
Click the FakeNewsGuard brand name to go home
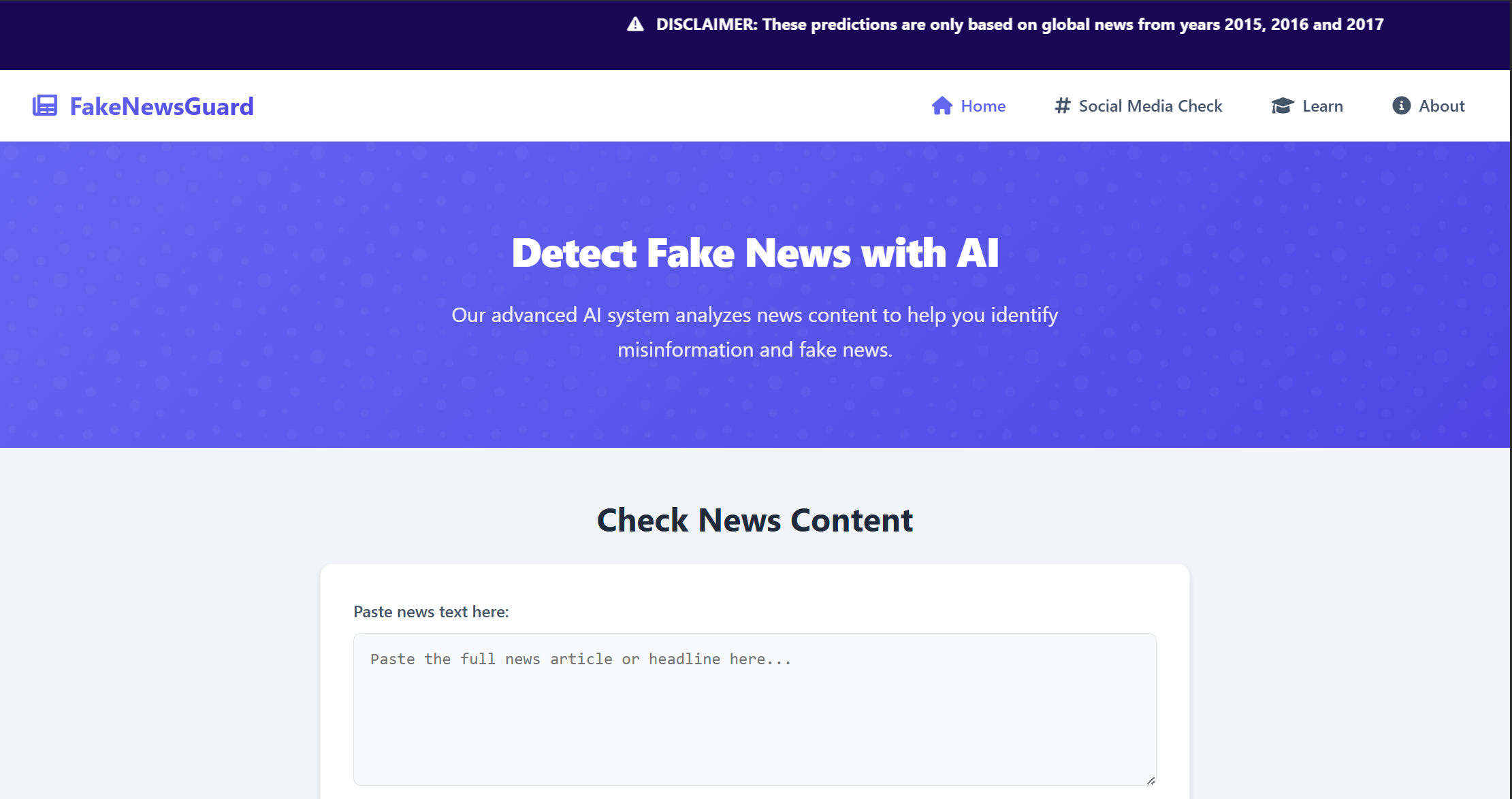pos(162,105)
